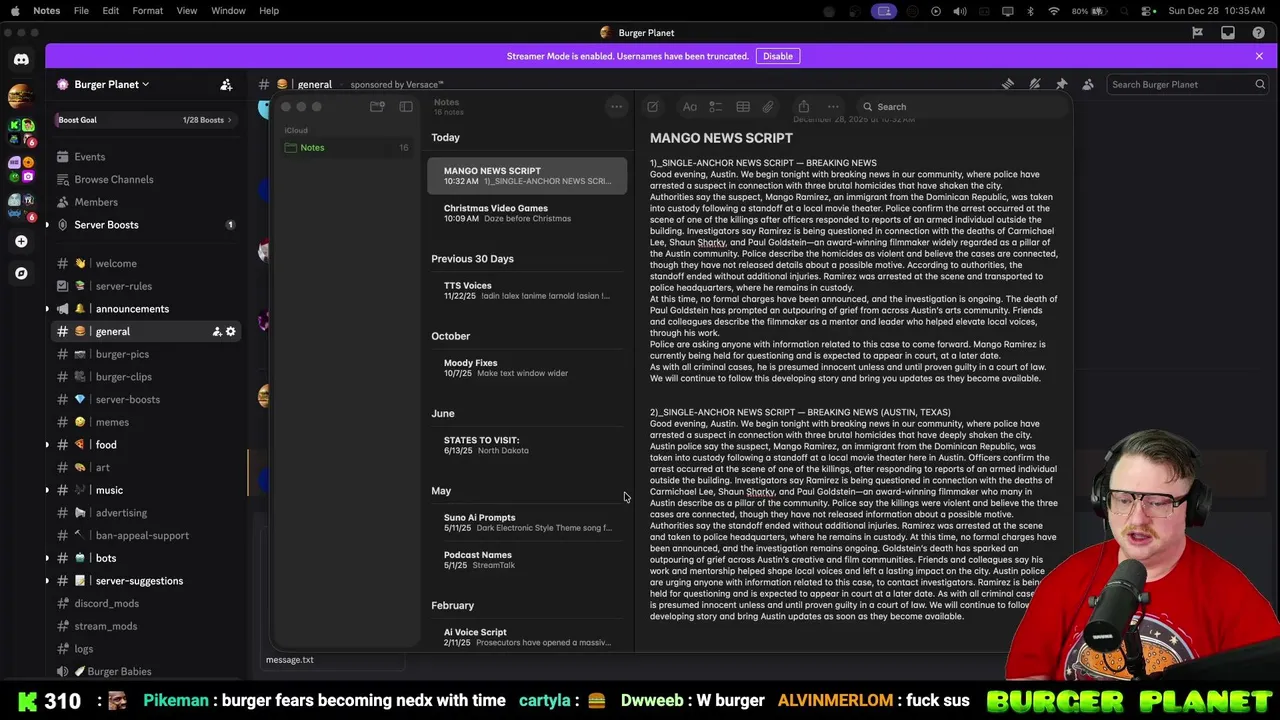
Task: Go to server-rules channel
Action: [146, 286]
